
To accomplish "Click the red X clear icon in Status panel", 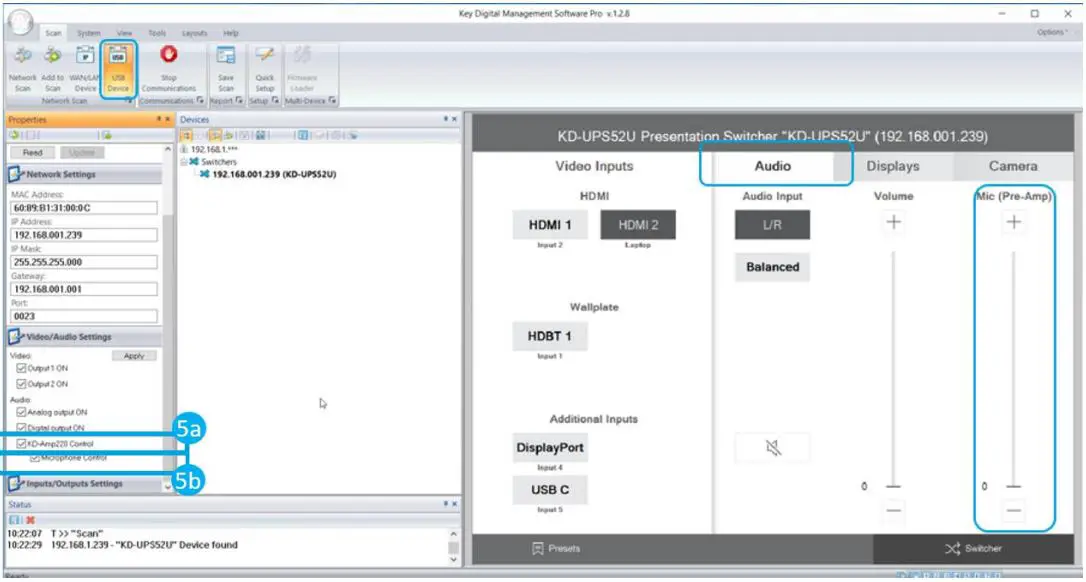I will coord(30,520).
